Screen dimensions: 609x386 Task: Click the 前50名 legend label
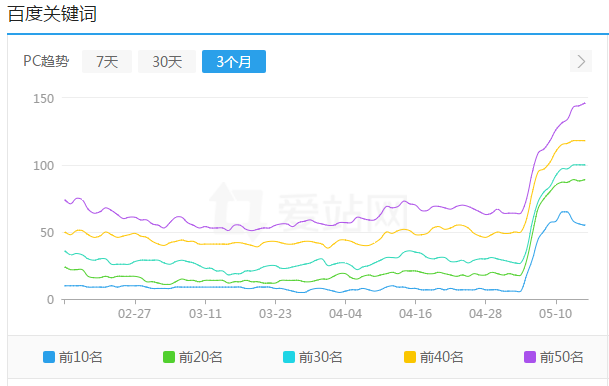(x=562, y=357)
